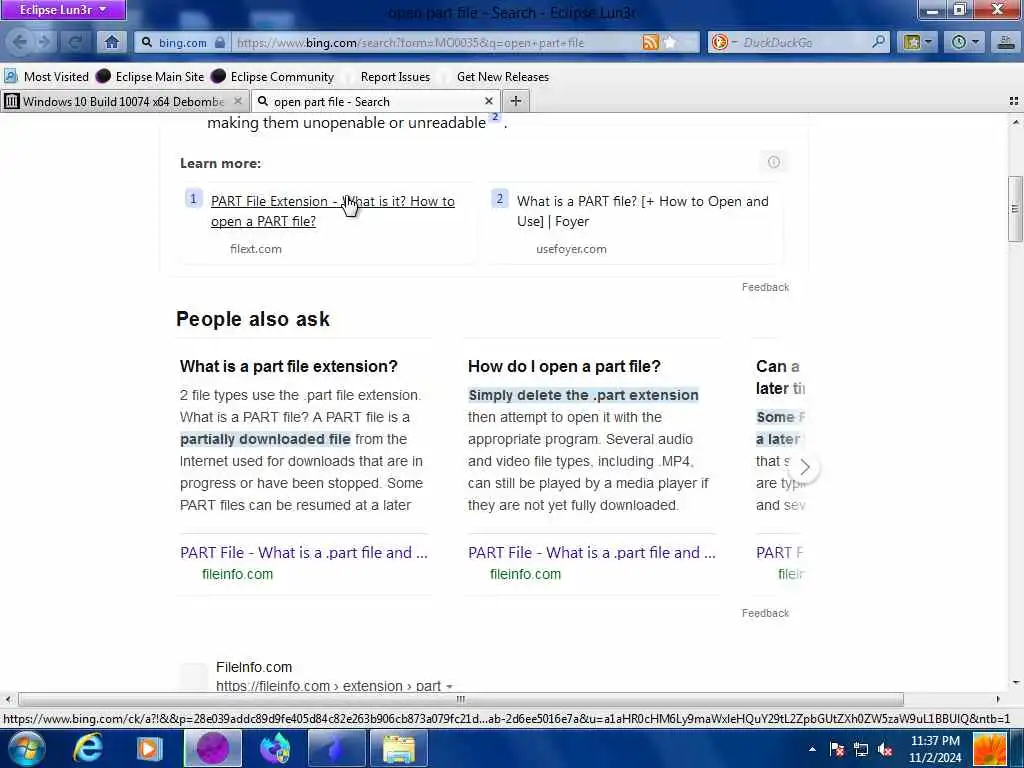This screenshot has height=768, width=1024.
Task: Go back to the previous page
Action: 20,42
